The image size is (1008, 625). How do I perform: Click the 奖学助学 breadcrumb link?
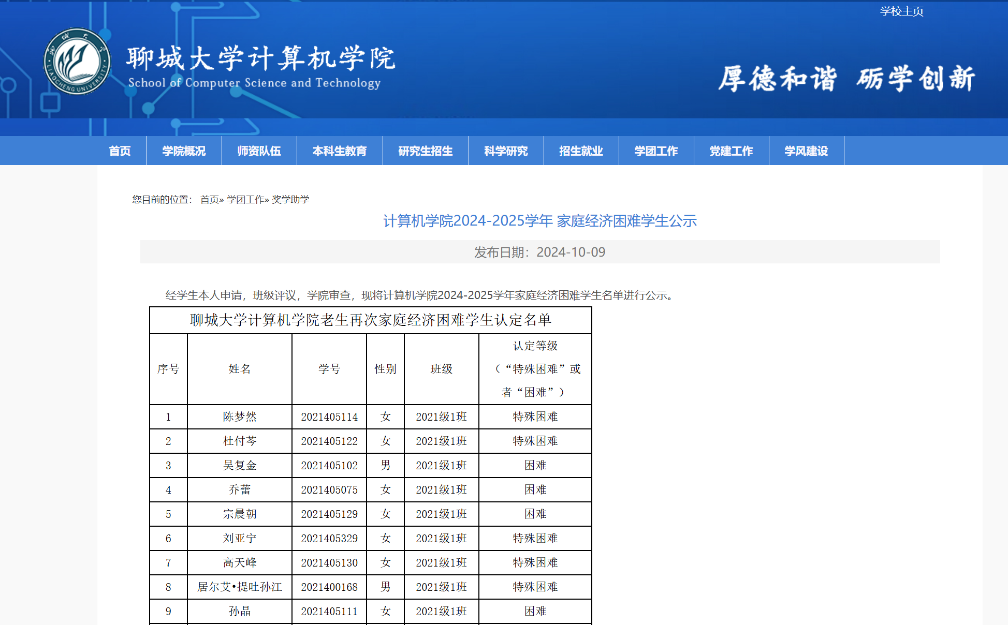pos(291,199)
